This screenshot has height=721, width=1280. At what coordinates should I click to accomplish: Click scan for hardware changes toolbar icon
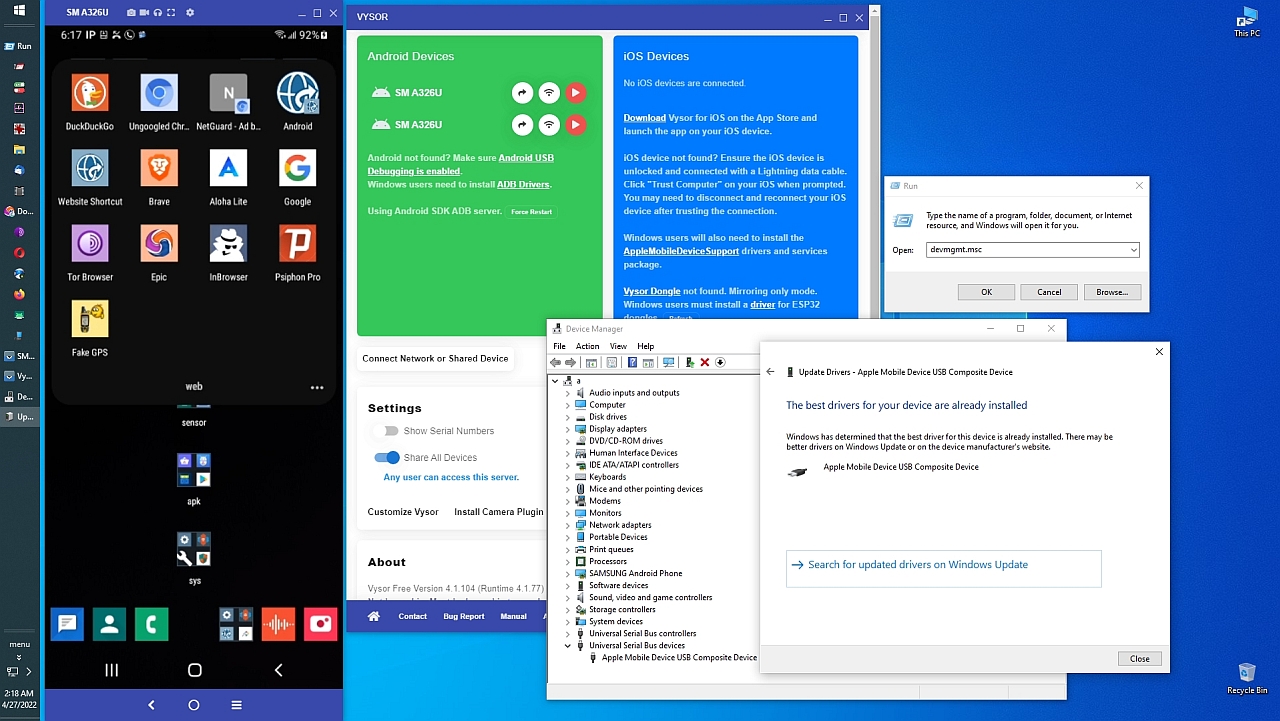668,362
